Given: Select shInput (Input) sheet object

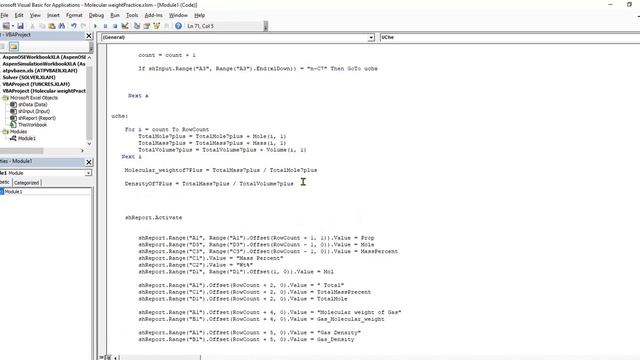Looking at the screenshot, I should point(34,111).
